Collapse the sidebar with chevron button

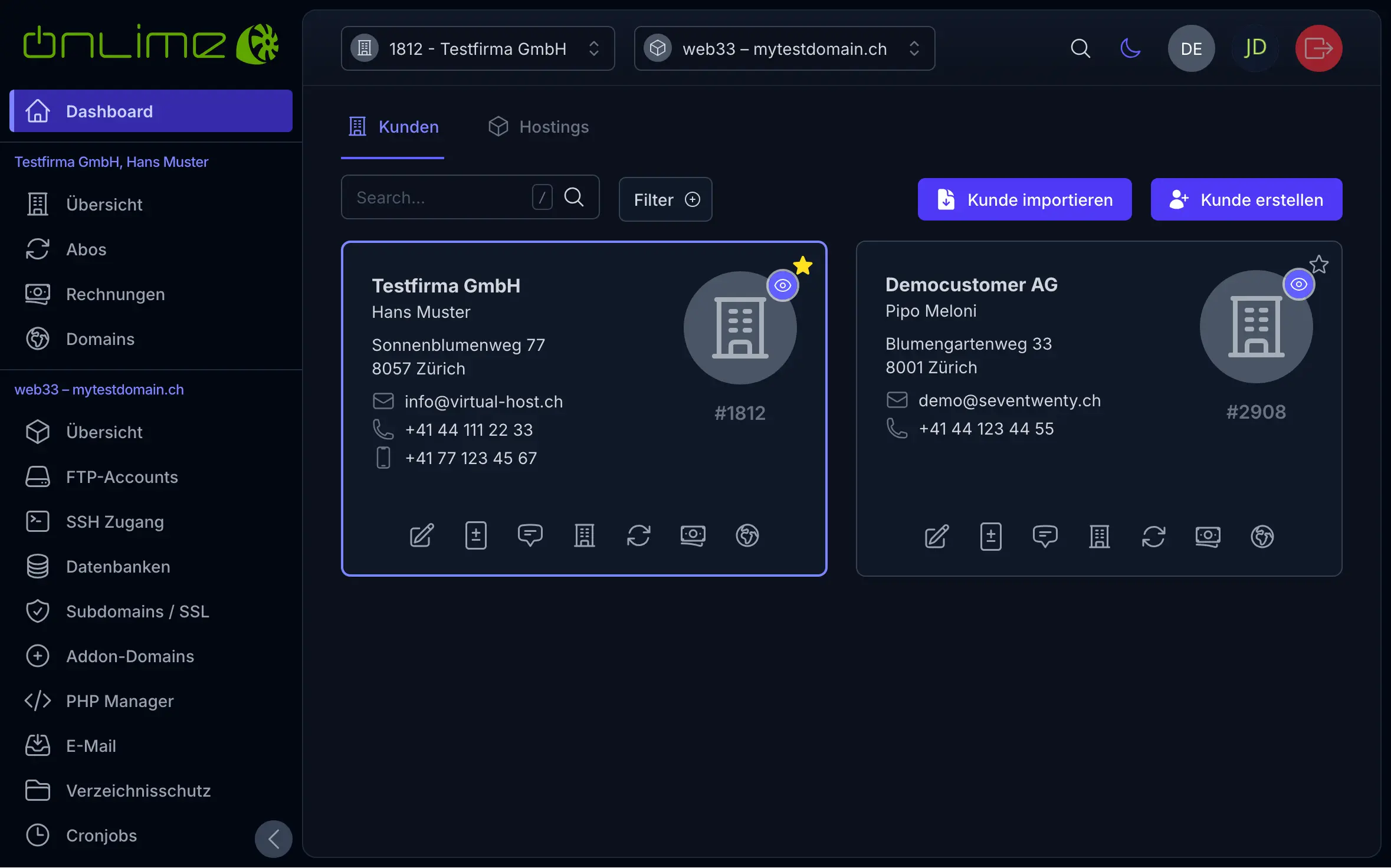tap(273, 839)
